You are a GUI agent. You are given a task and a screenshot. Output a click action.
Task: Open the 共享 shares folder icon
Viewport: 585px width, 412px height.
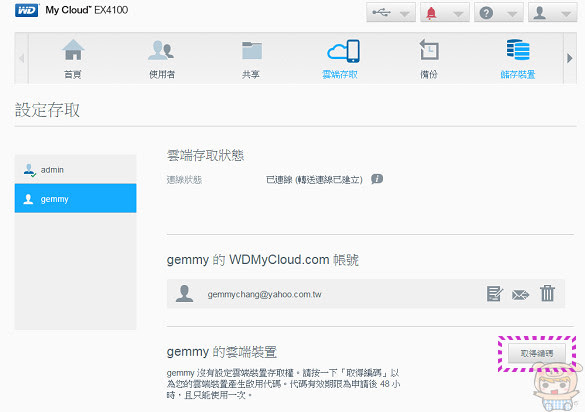tap(252, 50)
